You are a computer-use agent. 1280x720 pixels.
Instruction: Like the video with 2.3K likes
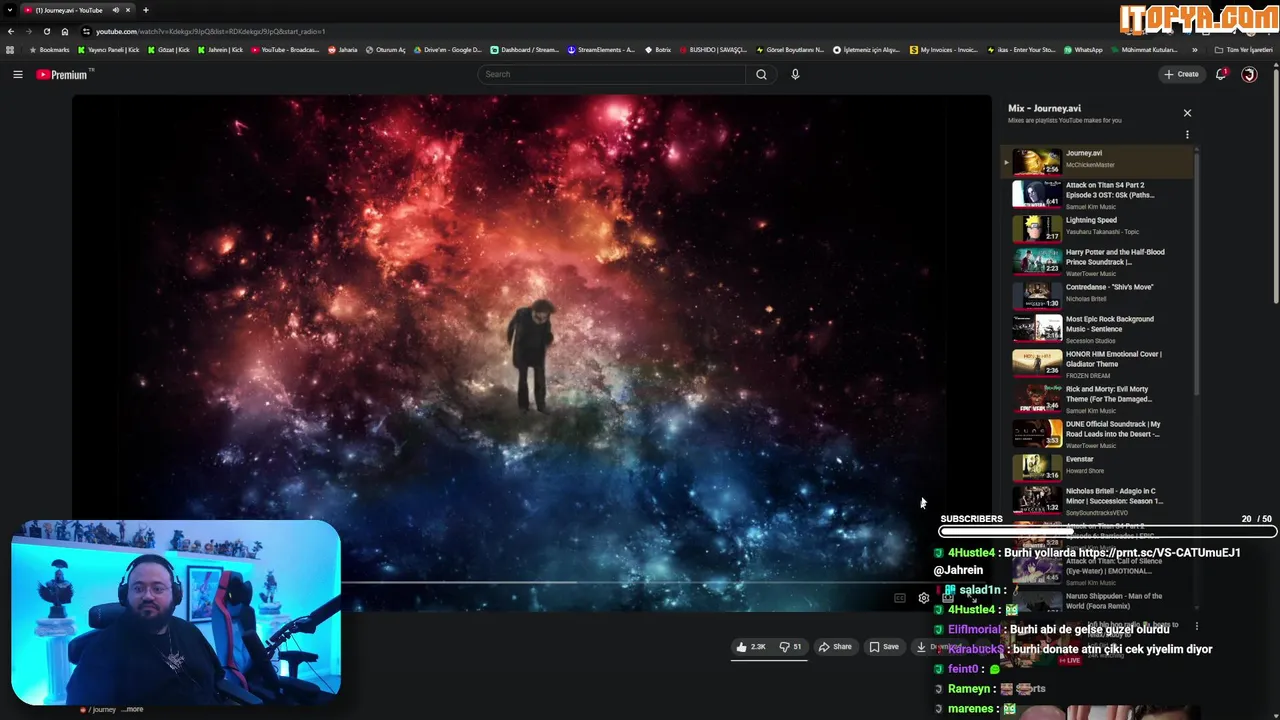pyautogui.click(x=751, y=647)
